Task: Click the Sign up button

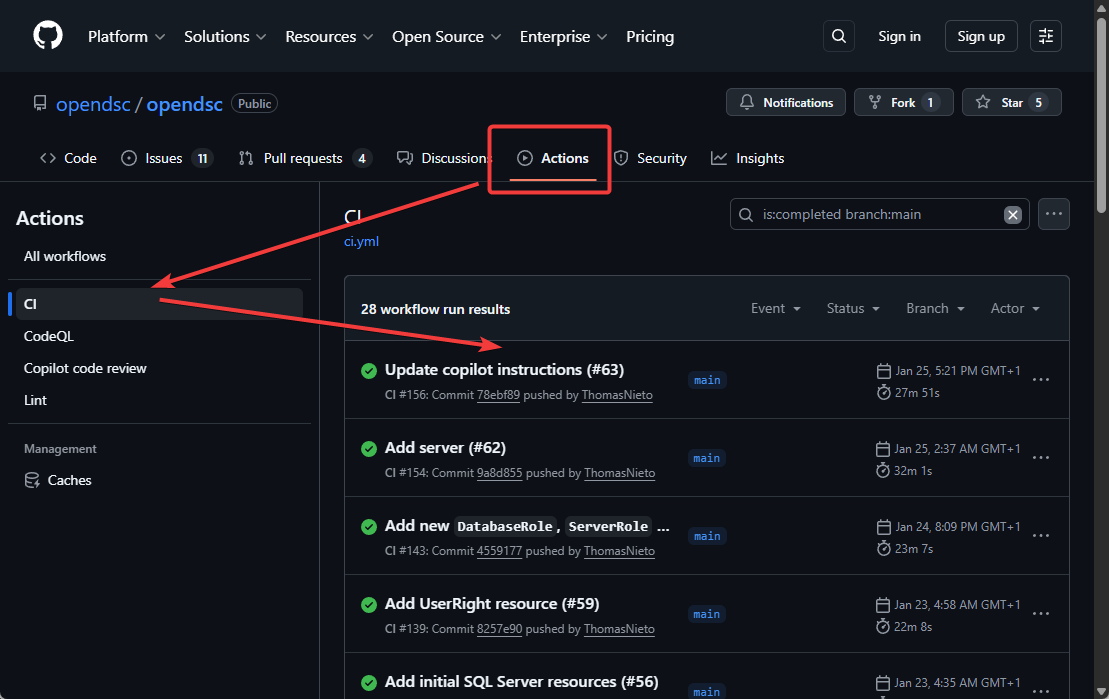Action: point(980,36)
